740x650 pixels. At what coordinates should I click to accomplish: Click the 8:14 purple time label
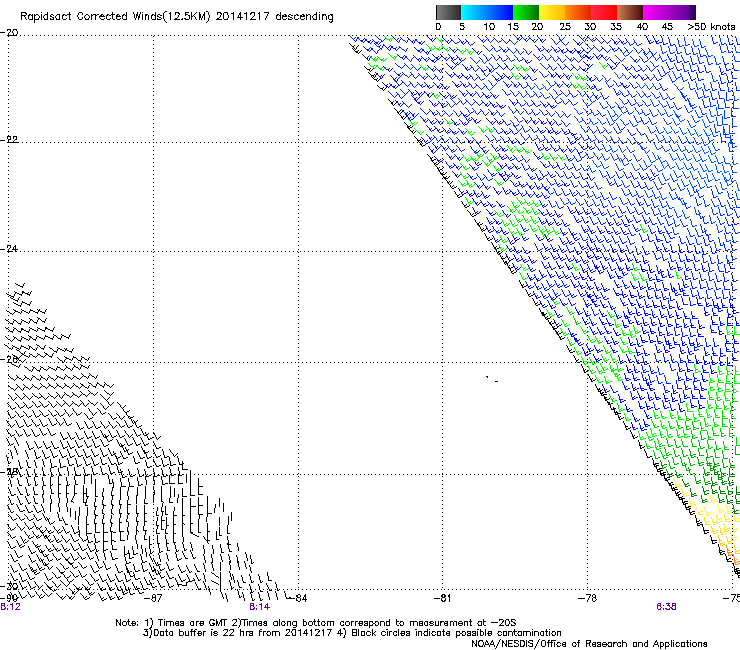[260, 607]
